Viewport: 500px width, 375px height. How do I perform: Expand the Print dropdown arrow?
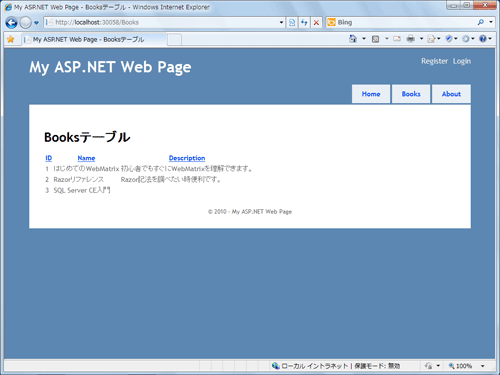(421, 39)
